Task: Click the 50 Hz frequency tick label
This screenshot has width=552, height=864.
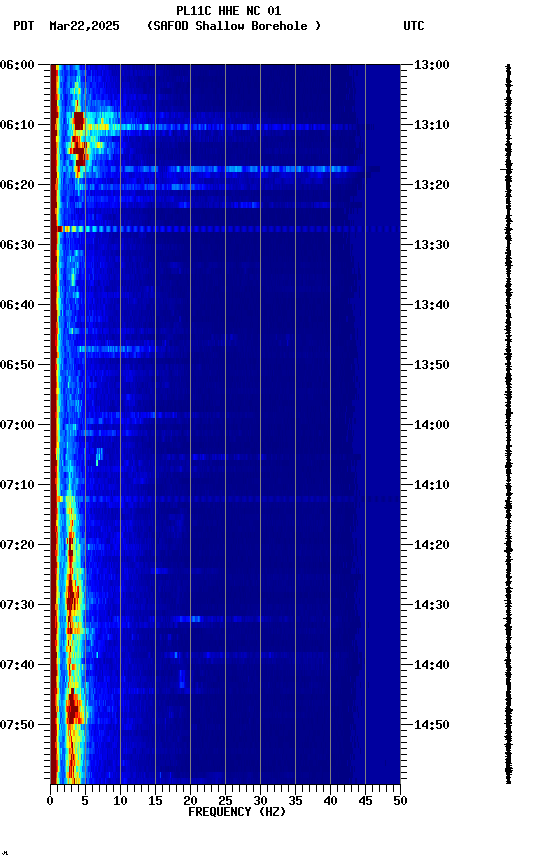Action: click(x=400, y=801)
